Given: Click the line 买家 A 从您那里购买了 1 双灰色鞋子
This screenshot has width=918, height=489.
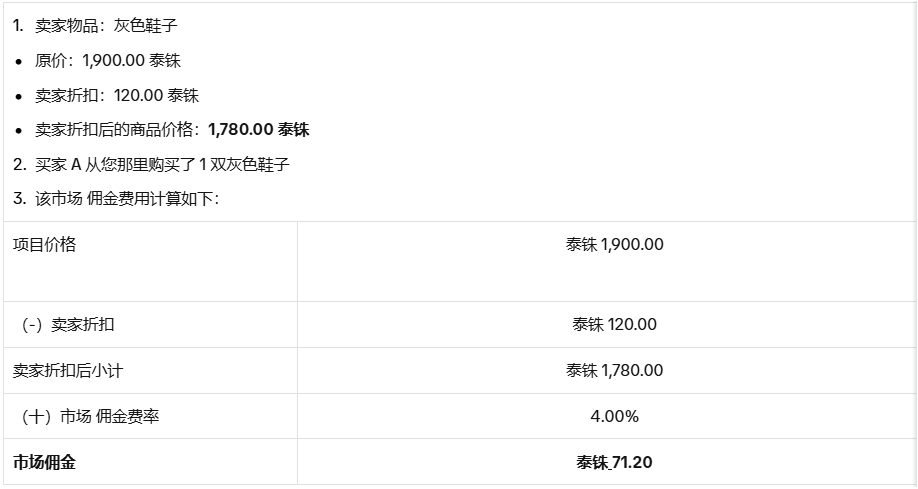Looking at the screenshot, I should coord(162,164).
